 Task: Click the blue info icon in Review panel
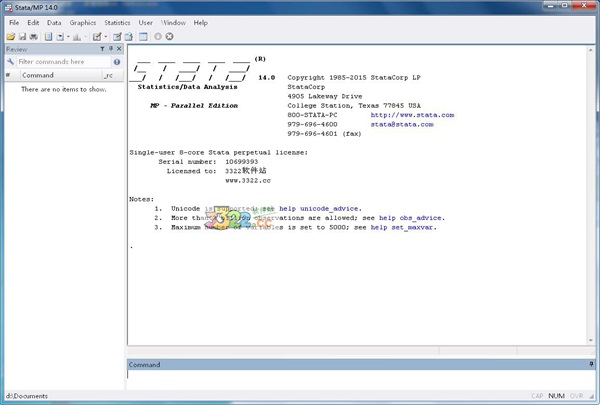pyautogui.click(x=117, y=62)
